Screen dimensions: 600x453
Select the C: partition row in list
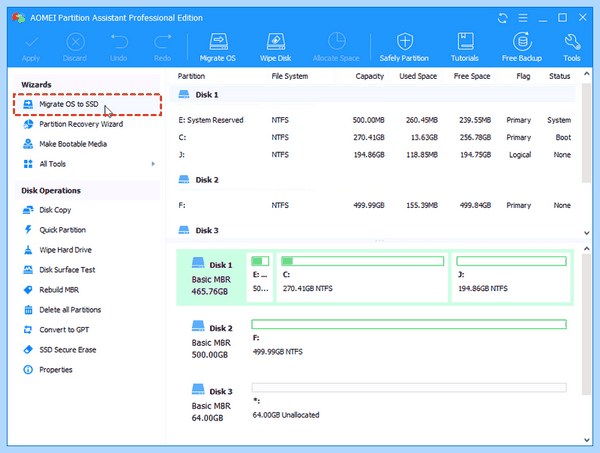point(375,137)
